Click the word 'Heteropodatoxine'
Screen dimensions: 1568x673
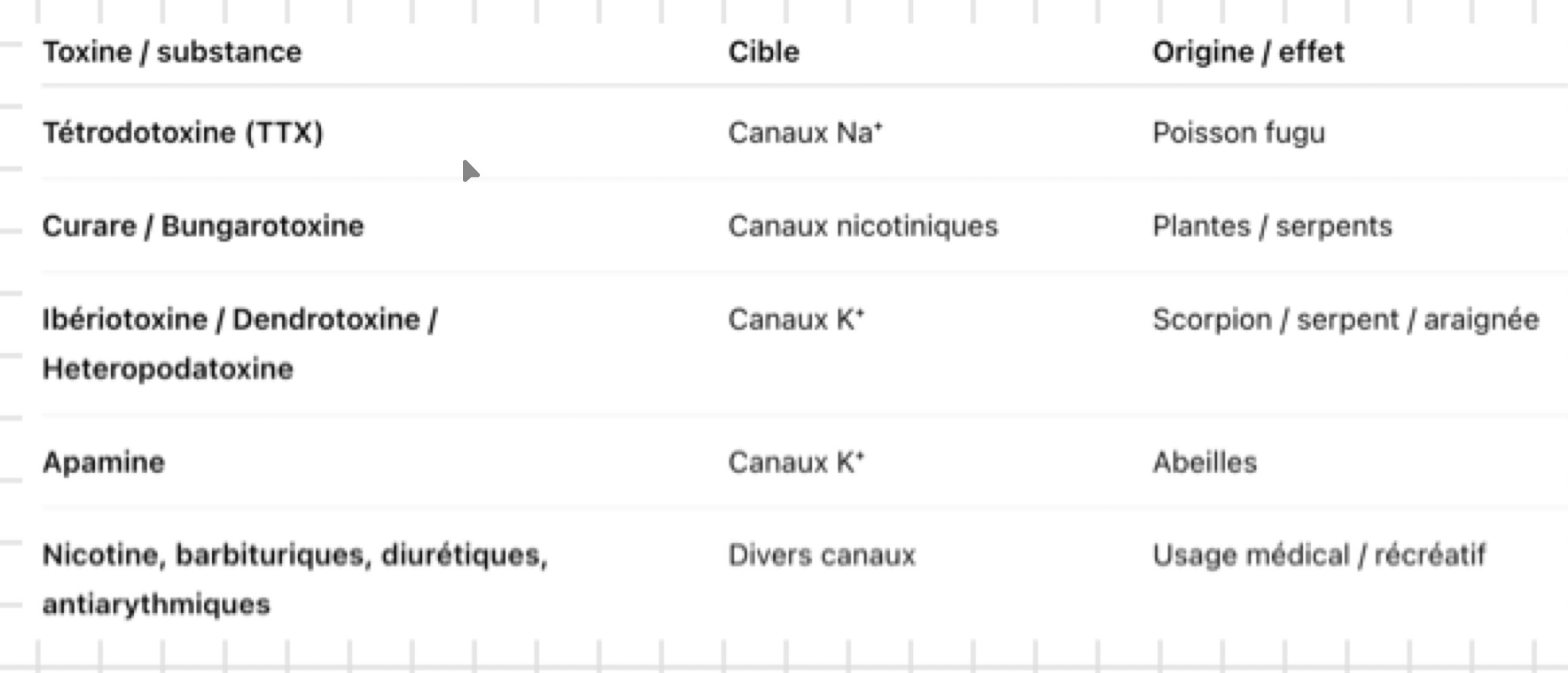(x=167, y=369)
